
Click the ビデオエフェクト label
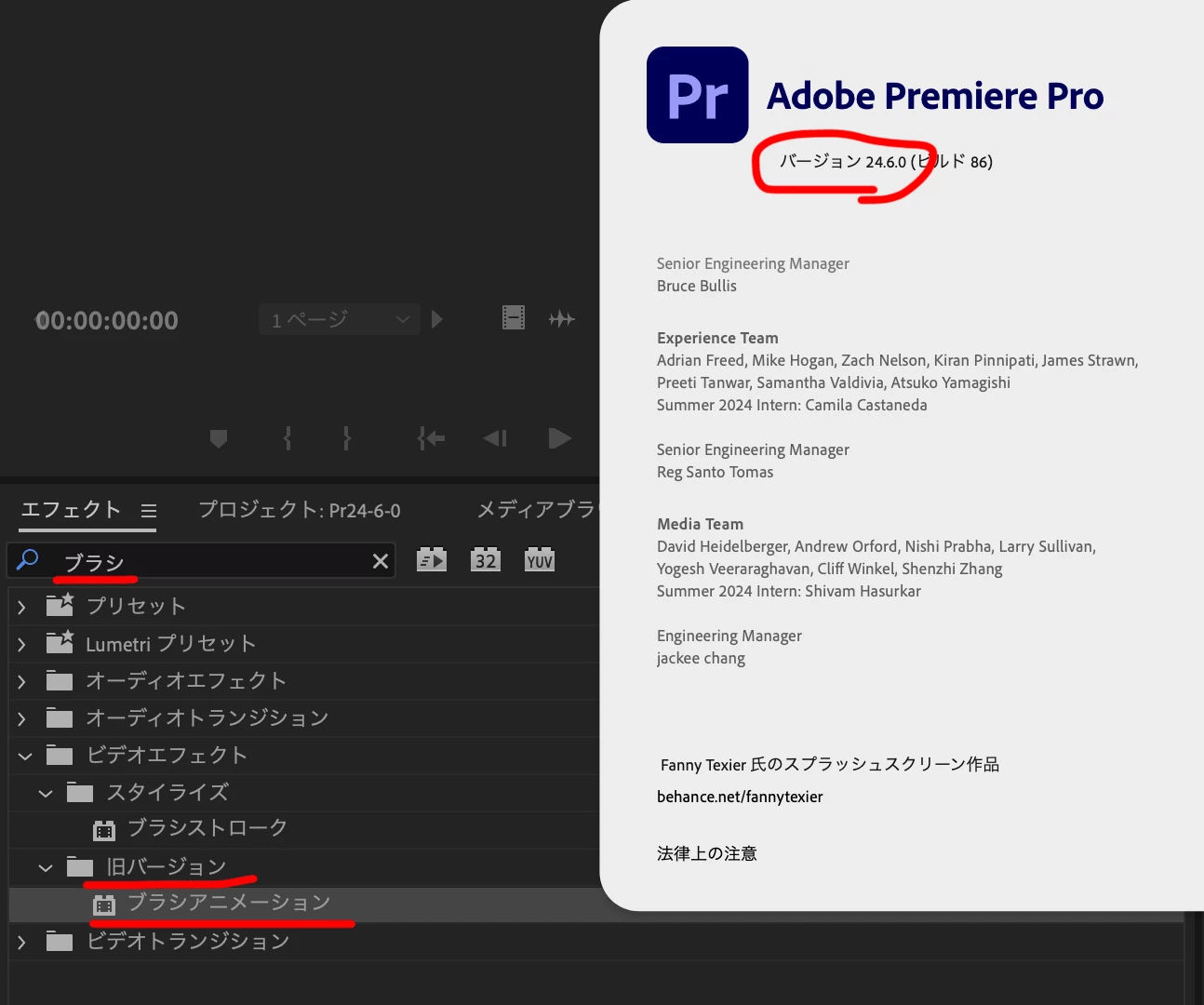(167, 755)
